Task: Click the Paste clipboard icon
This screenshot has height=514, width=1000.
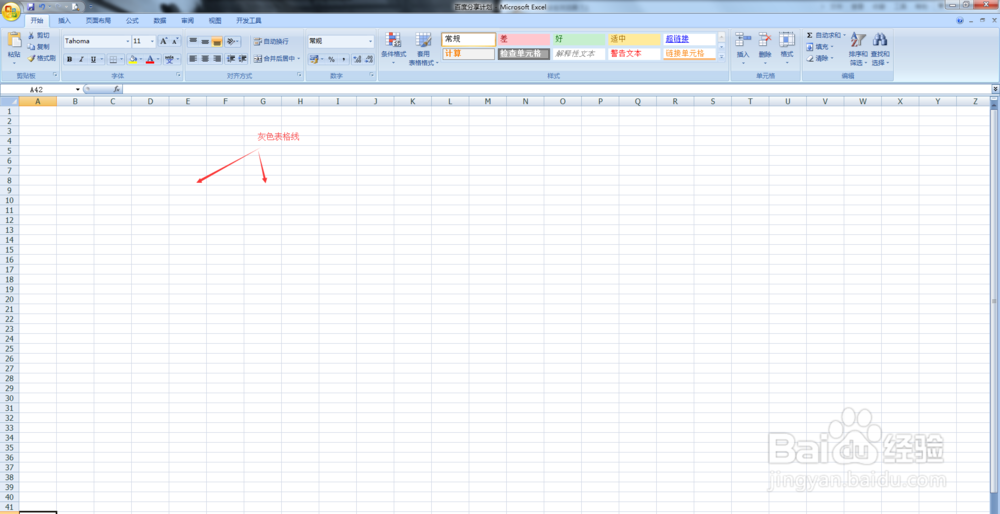Action: (x=13, y=41)
